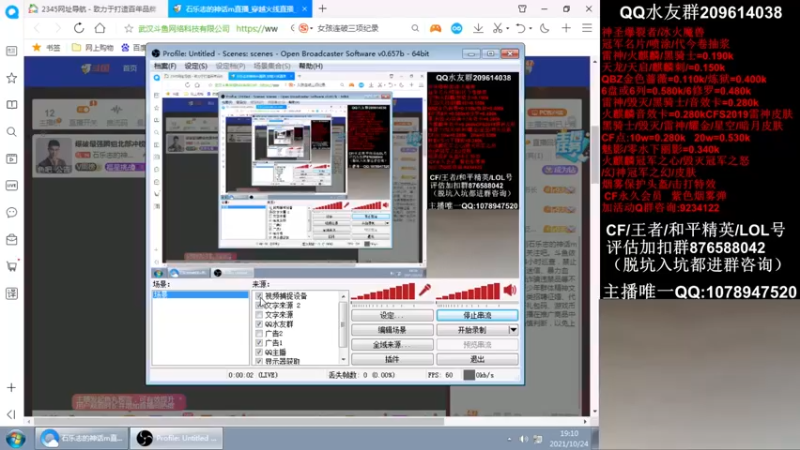The image size is (800, 450).
Task: Click the scissors screenshot tool
Action: (497, 29)
